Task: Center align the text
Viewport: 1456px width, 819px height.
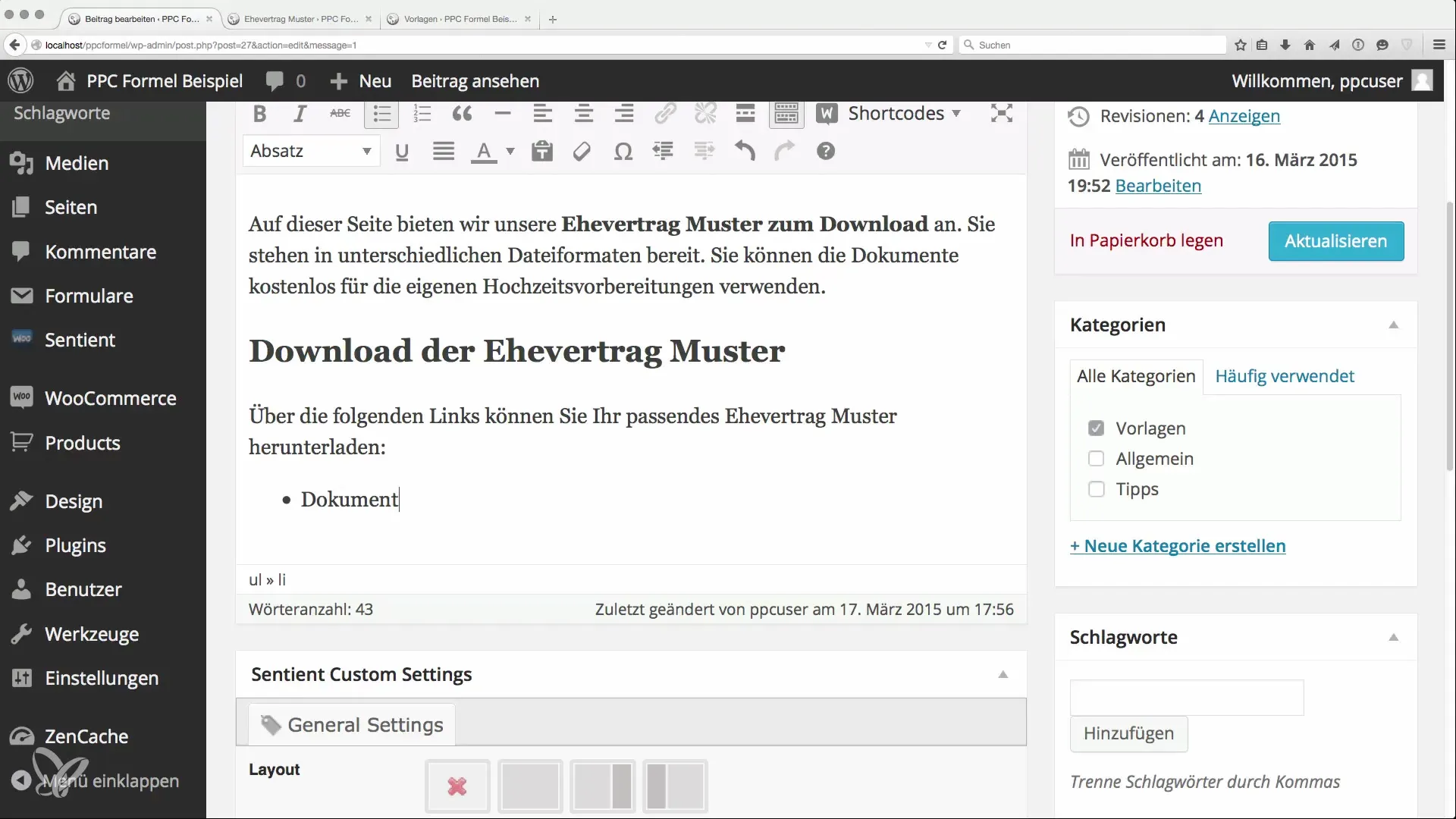Action: [x=583, y=114]
